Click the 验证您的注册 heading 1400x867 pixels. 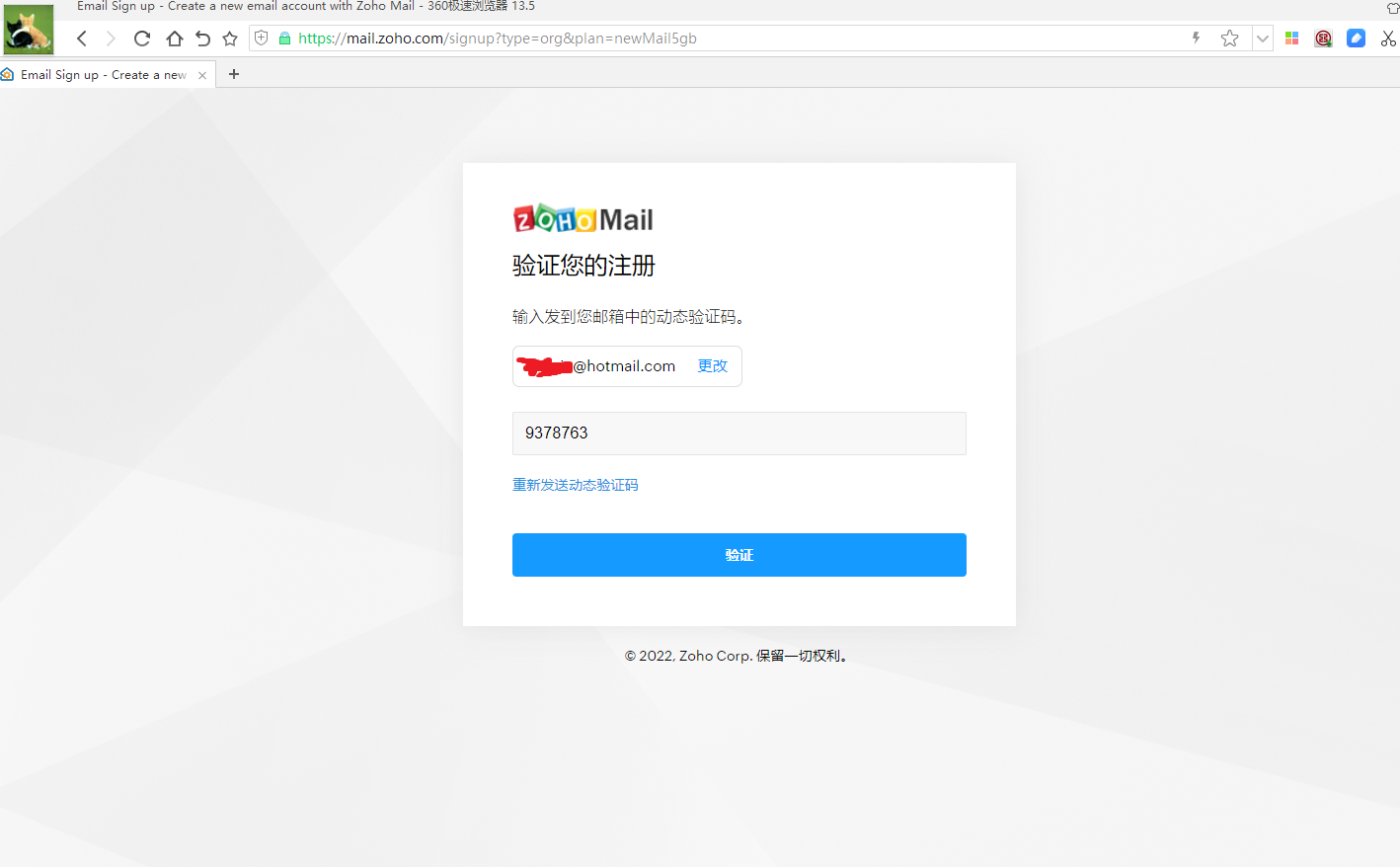click(x=583, y=266)
